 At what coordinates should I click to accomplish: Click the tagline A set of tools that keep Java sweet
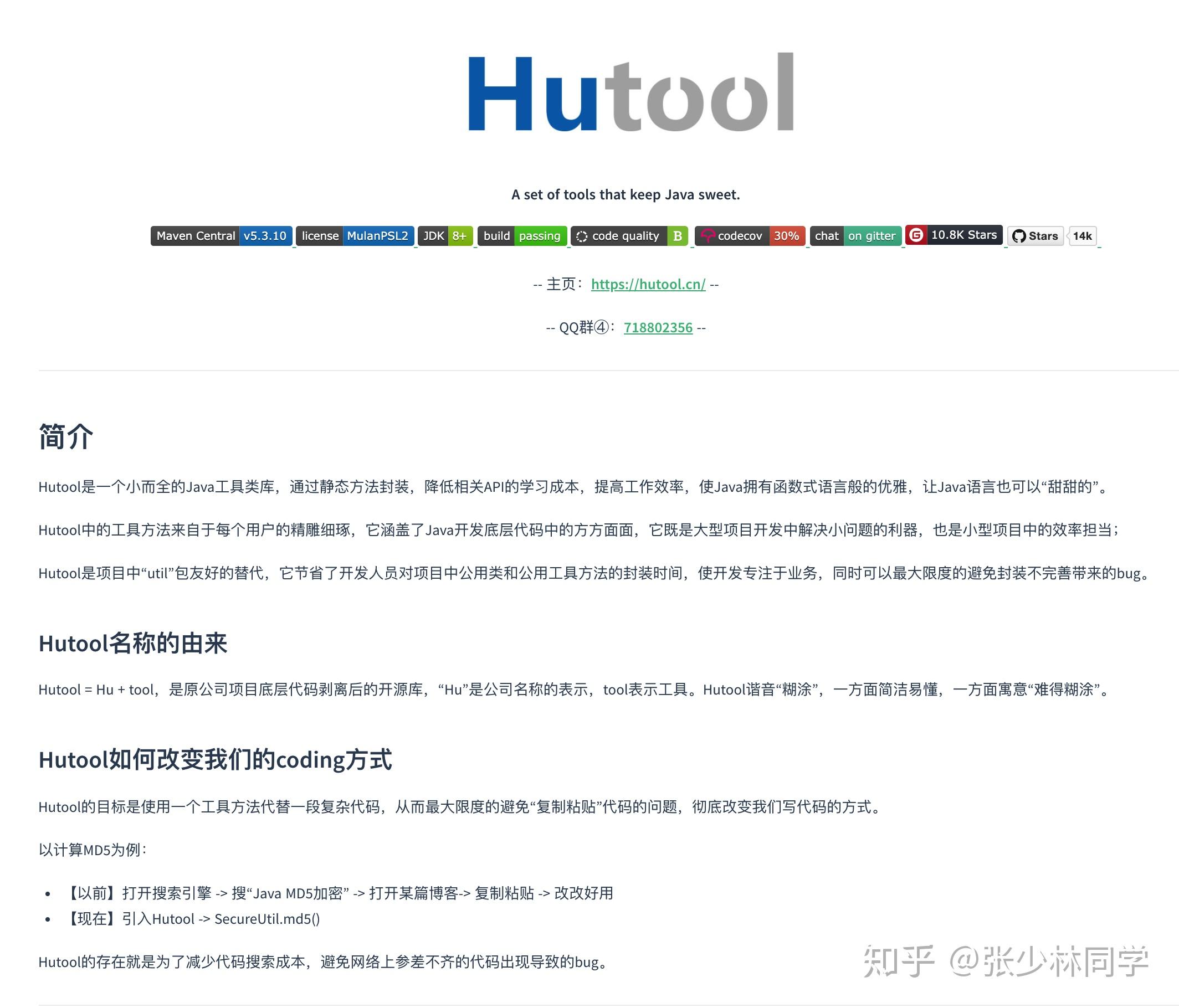tap(626, 194)
